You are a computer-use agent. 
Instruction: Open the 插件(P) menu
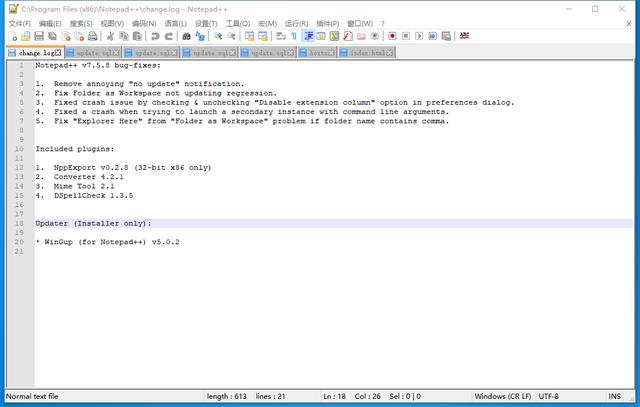pyautogui.click(x=328, y=24)
